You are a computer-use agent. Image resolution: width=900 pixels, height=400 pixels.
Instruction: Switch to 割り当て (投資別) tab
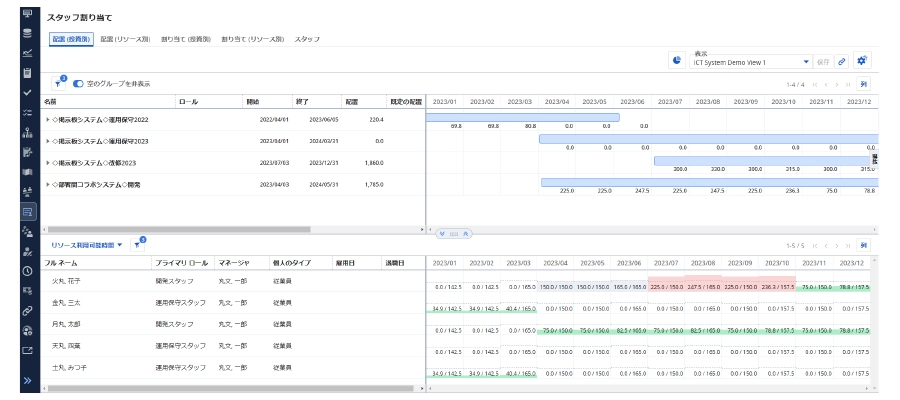[x=185, y=40]
